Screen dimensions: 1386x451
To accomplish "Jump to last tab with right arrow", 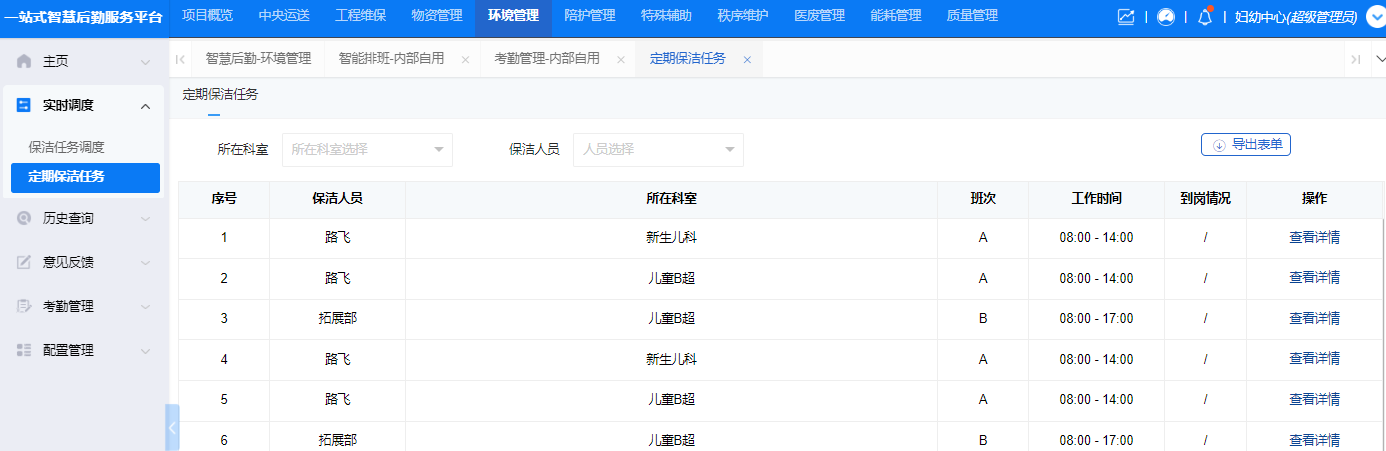I will coord(1356,59).
